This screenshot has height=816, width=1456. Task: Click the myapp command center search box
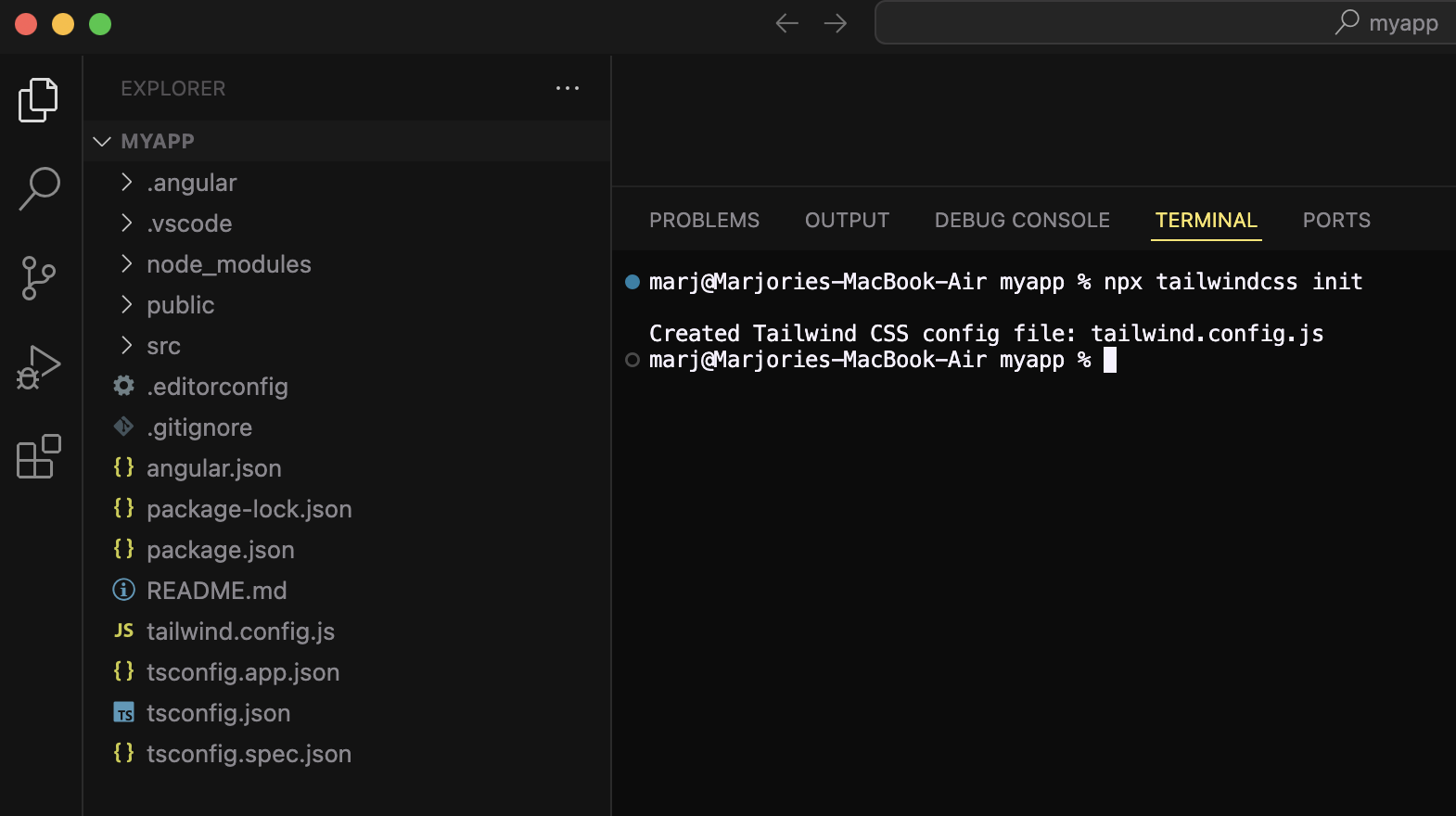[x=1164, y=23]
